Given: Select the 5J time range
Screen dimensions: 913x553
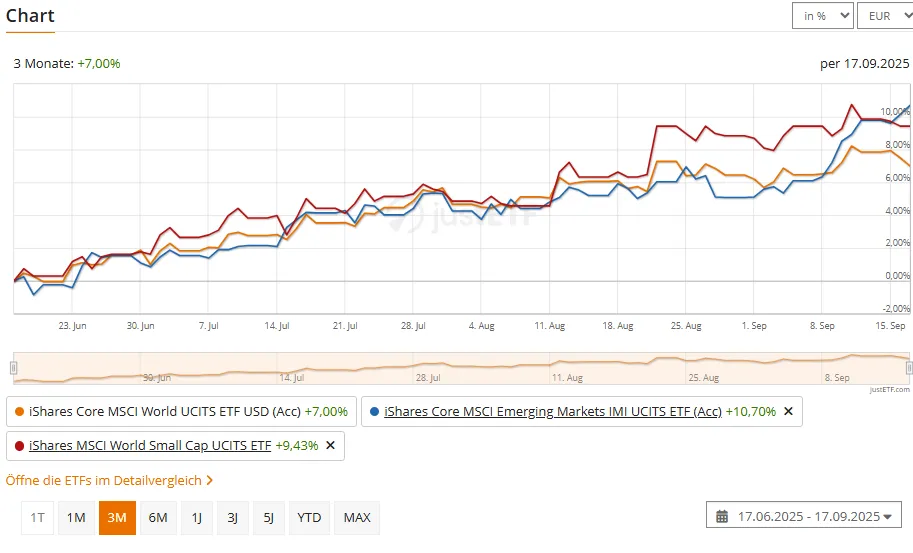Looking at the screenshot, I should 268,517.
